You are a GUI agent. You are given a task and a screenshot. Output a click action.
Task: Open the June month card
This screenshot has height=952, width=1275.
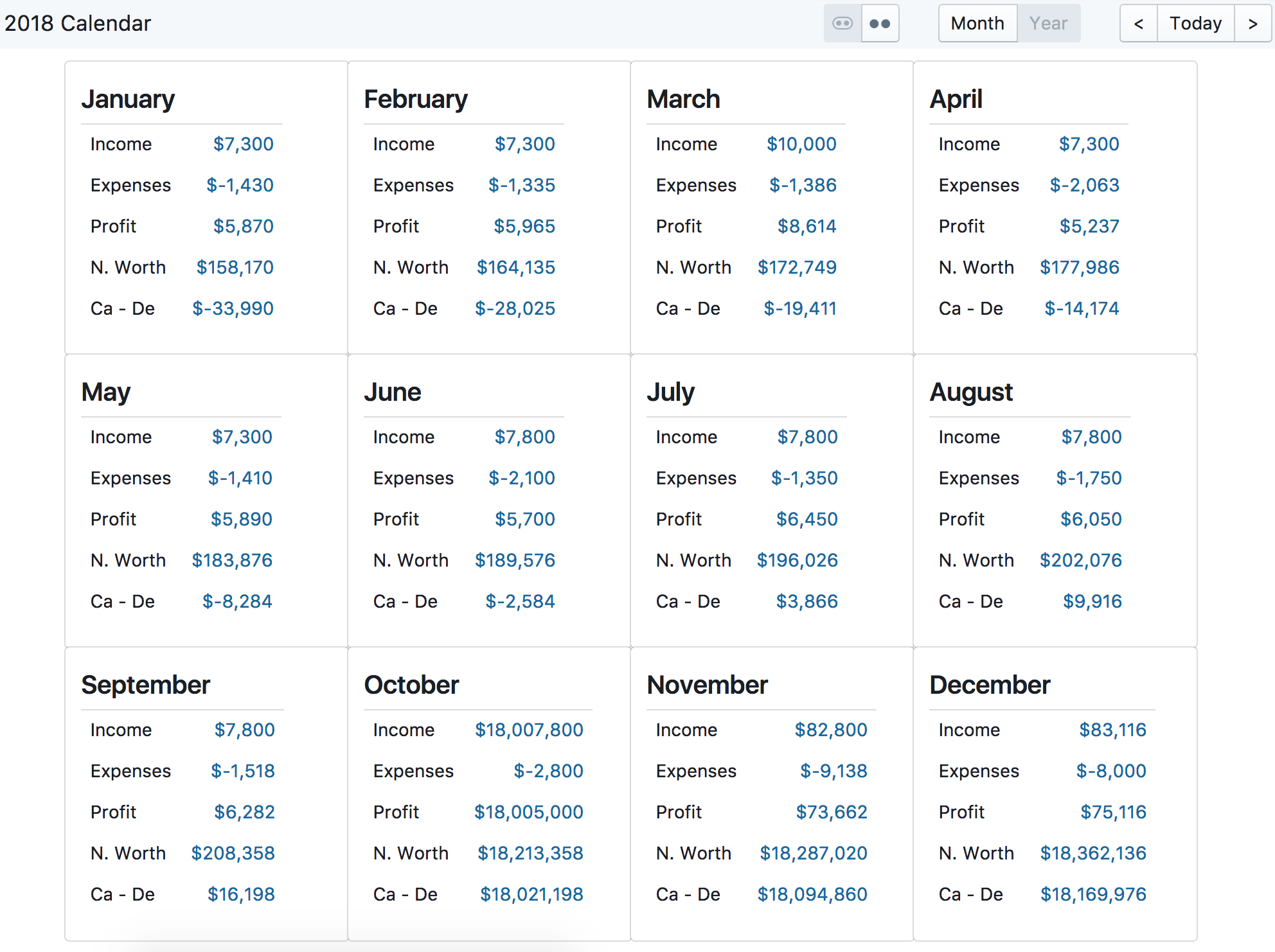point(392,392)
